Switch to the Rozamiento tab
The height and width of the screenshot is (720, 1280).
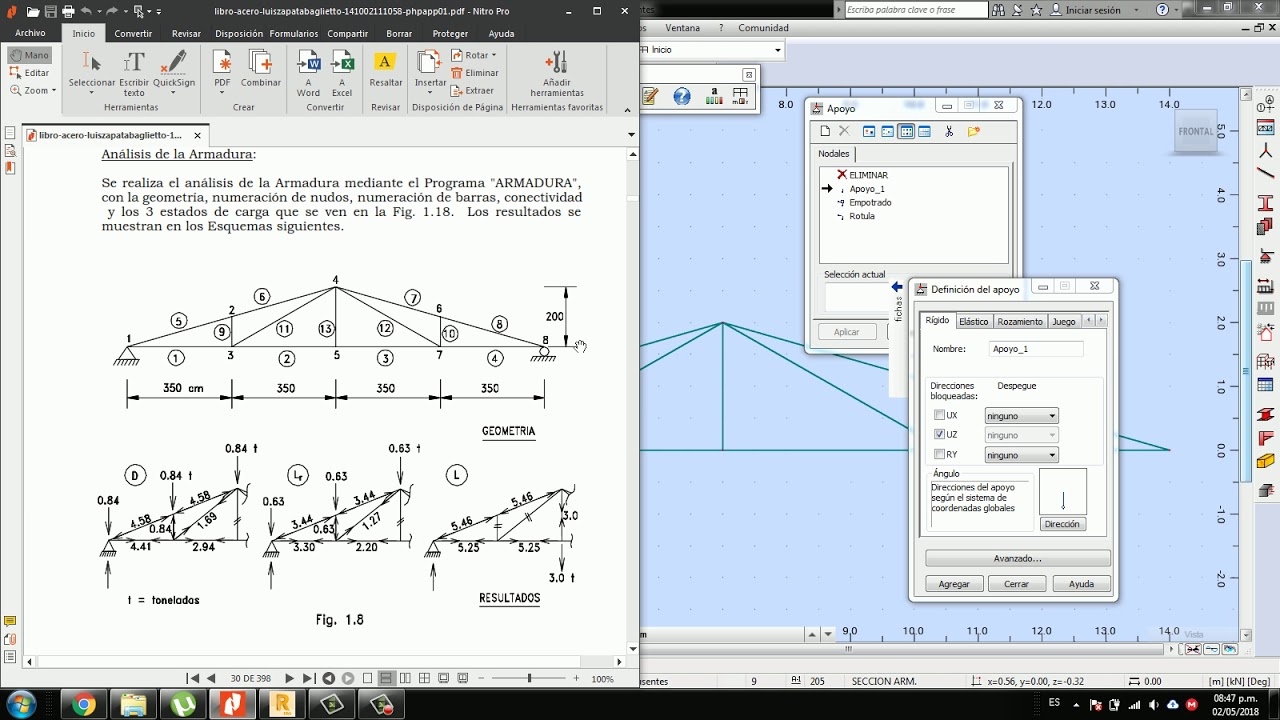coord(1020,321)
